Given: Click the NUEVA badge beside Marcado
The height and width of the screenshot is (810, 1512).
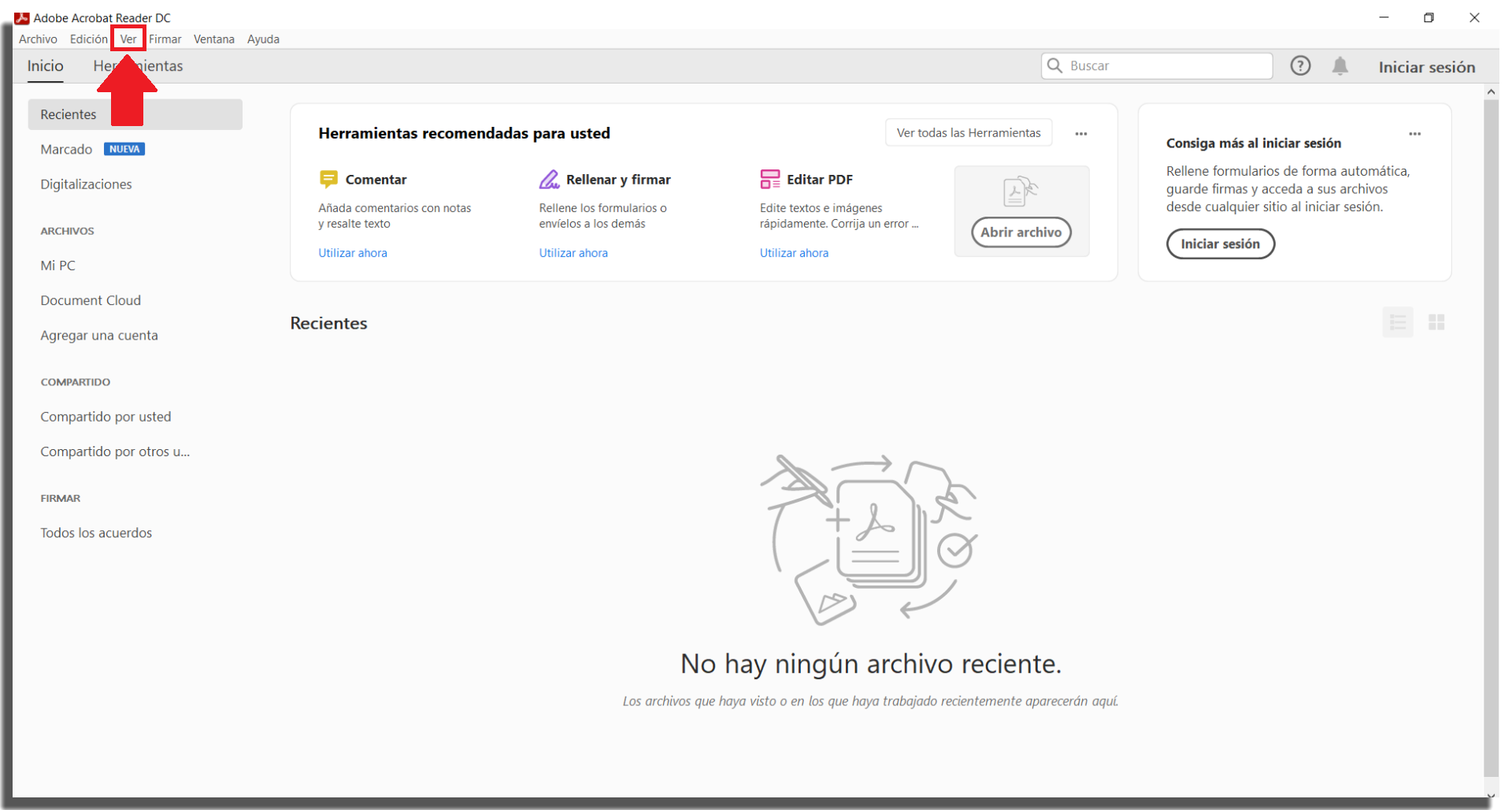Looking at the screenshot, I should (124, 149).
